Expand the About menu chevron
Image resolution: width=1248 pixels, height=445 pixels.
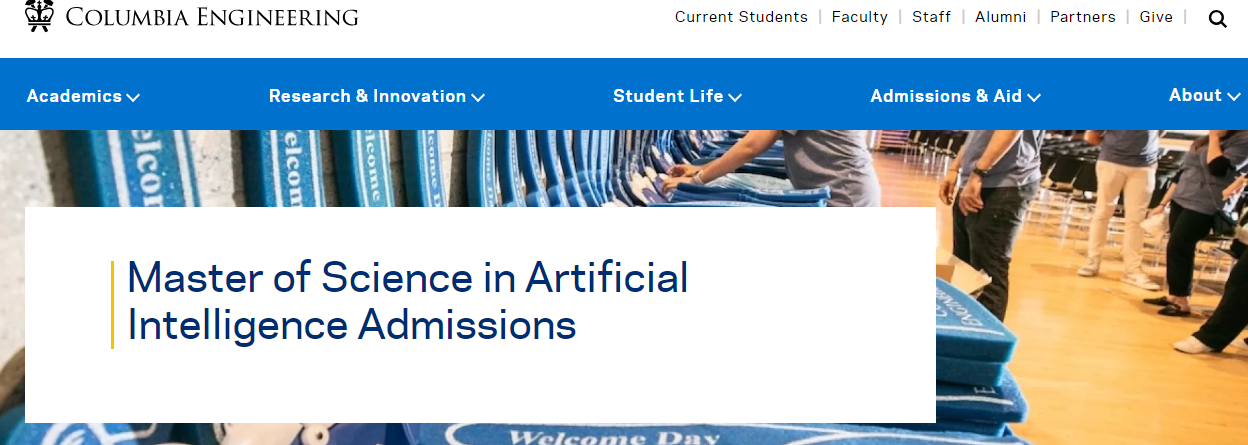[1234, 96]
